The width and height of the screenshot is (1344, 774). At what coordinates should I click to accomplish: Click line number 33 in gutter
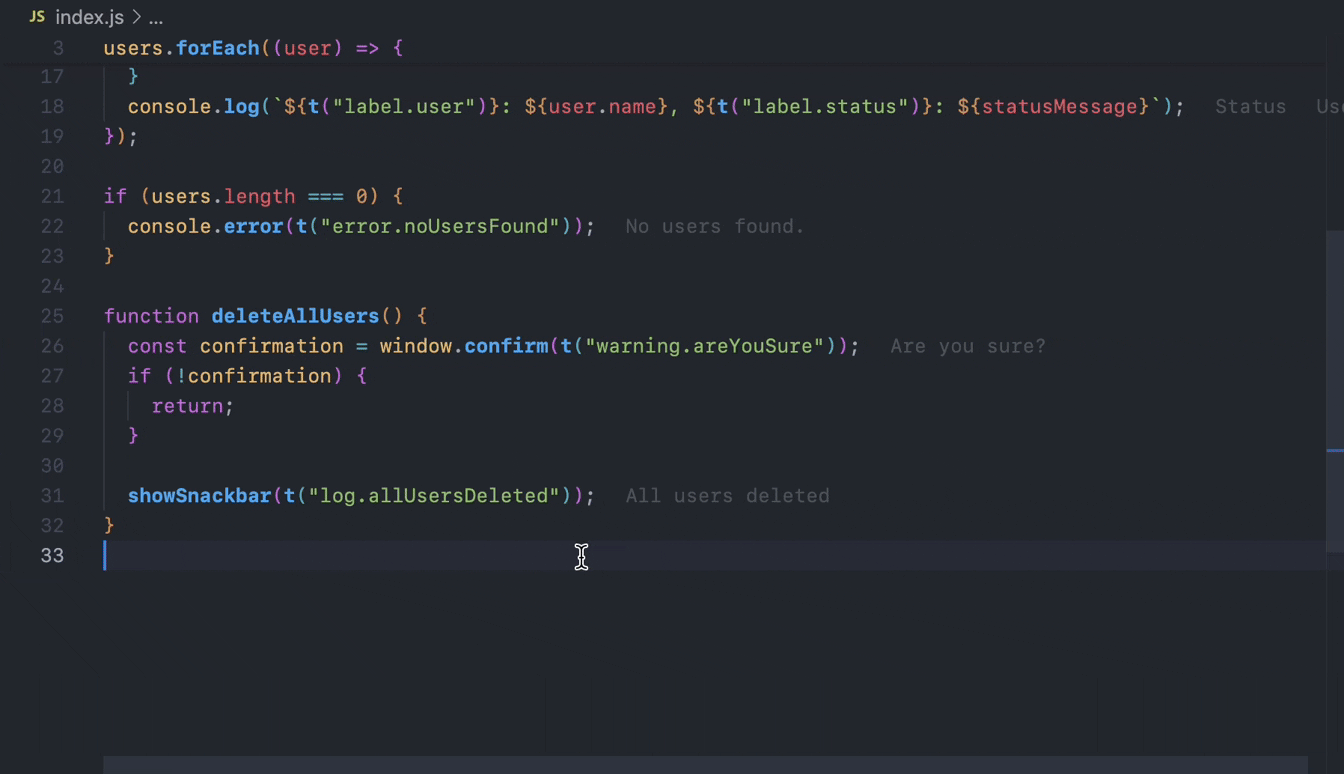[52, 556]
